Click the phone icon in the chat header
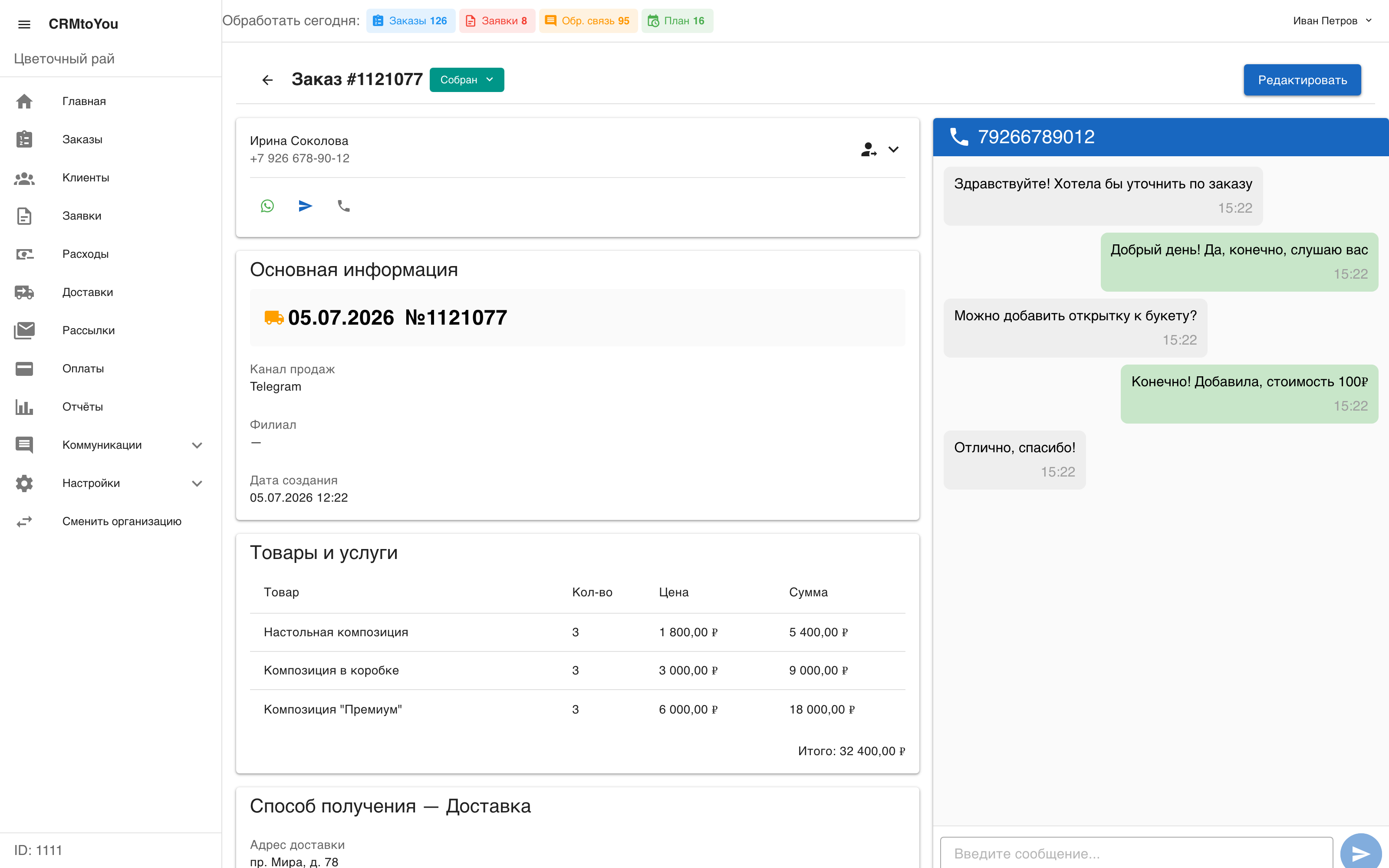This screenshot has height=868, width=1389. pyautogui.click(x=958, y=137)
